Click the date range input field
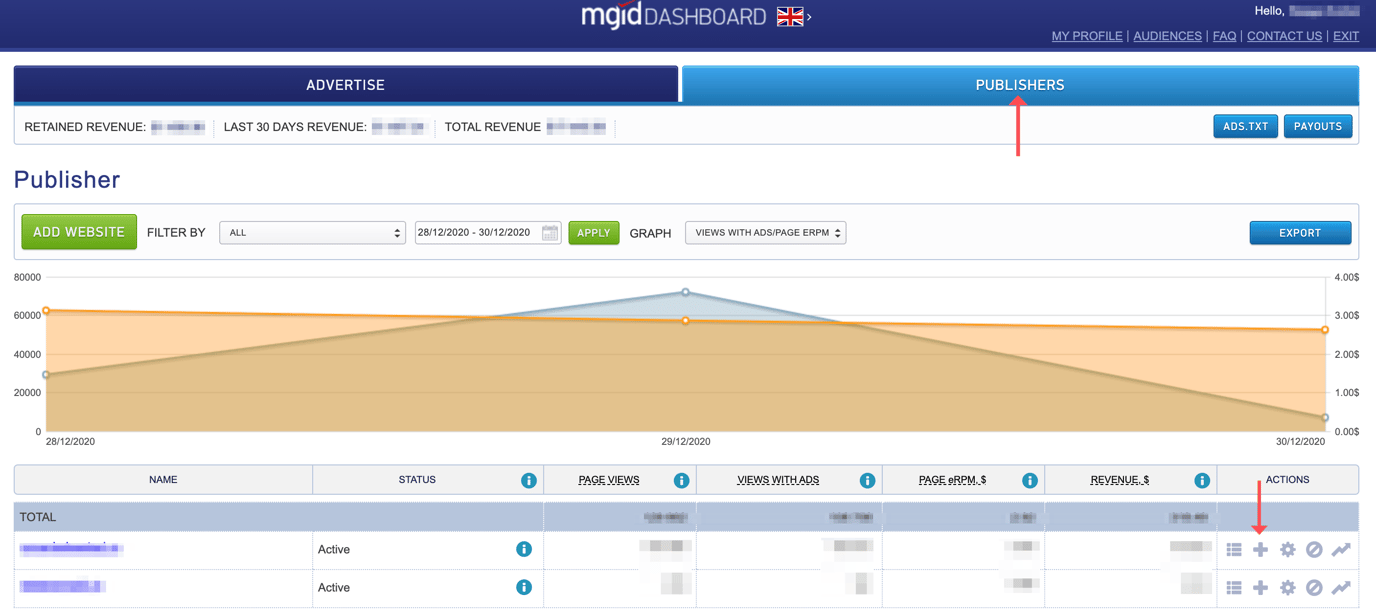 (476, 233)
